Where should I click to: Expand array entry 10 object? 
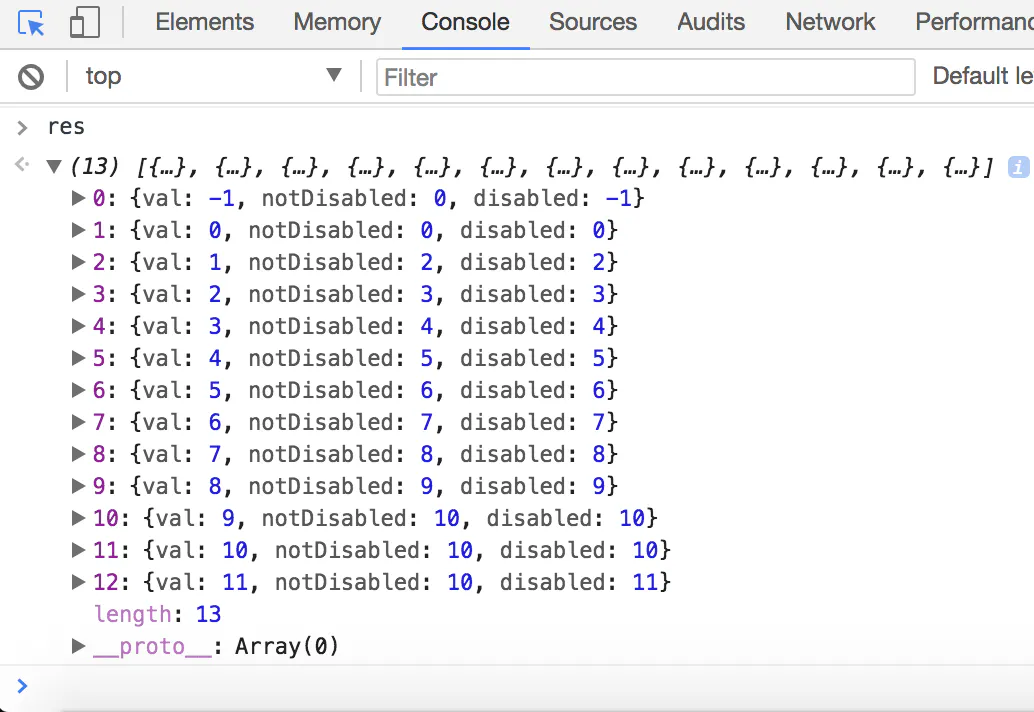point(78,518)
